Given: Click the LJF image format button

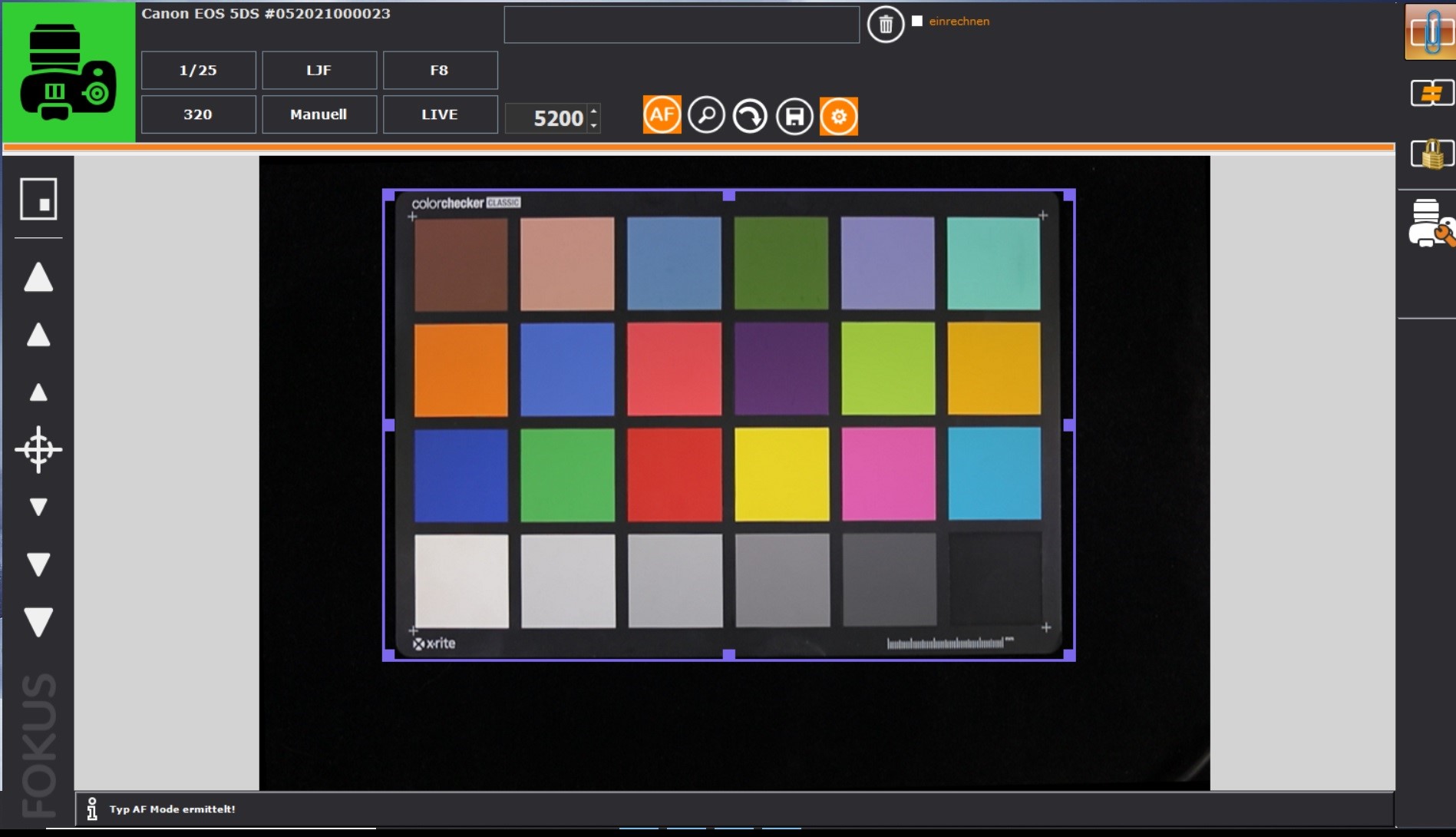Looking at the screenshot, I should tap(319, 71).
